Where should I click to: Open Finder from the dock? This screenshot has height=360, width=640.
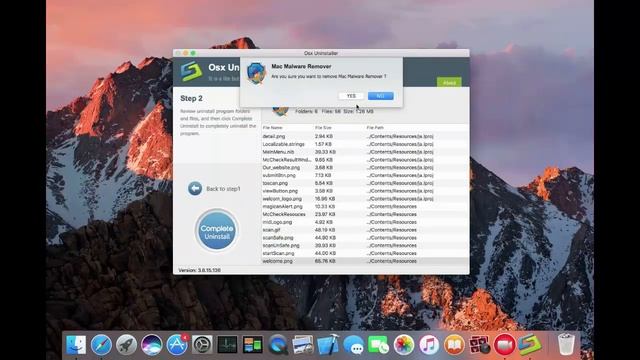click(x=76, y=345)
